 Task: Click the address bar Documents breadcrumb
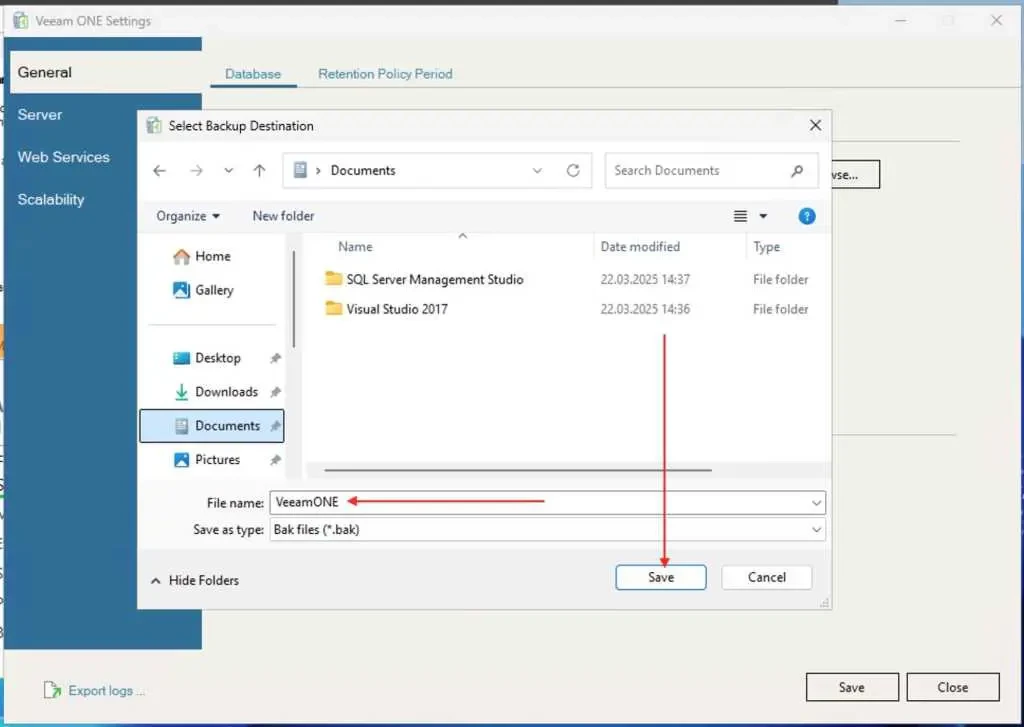pos(363,170)
